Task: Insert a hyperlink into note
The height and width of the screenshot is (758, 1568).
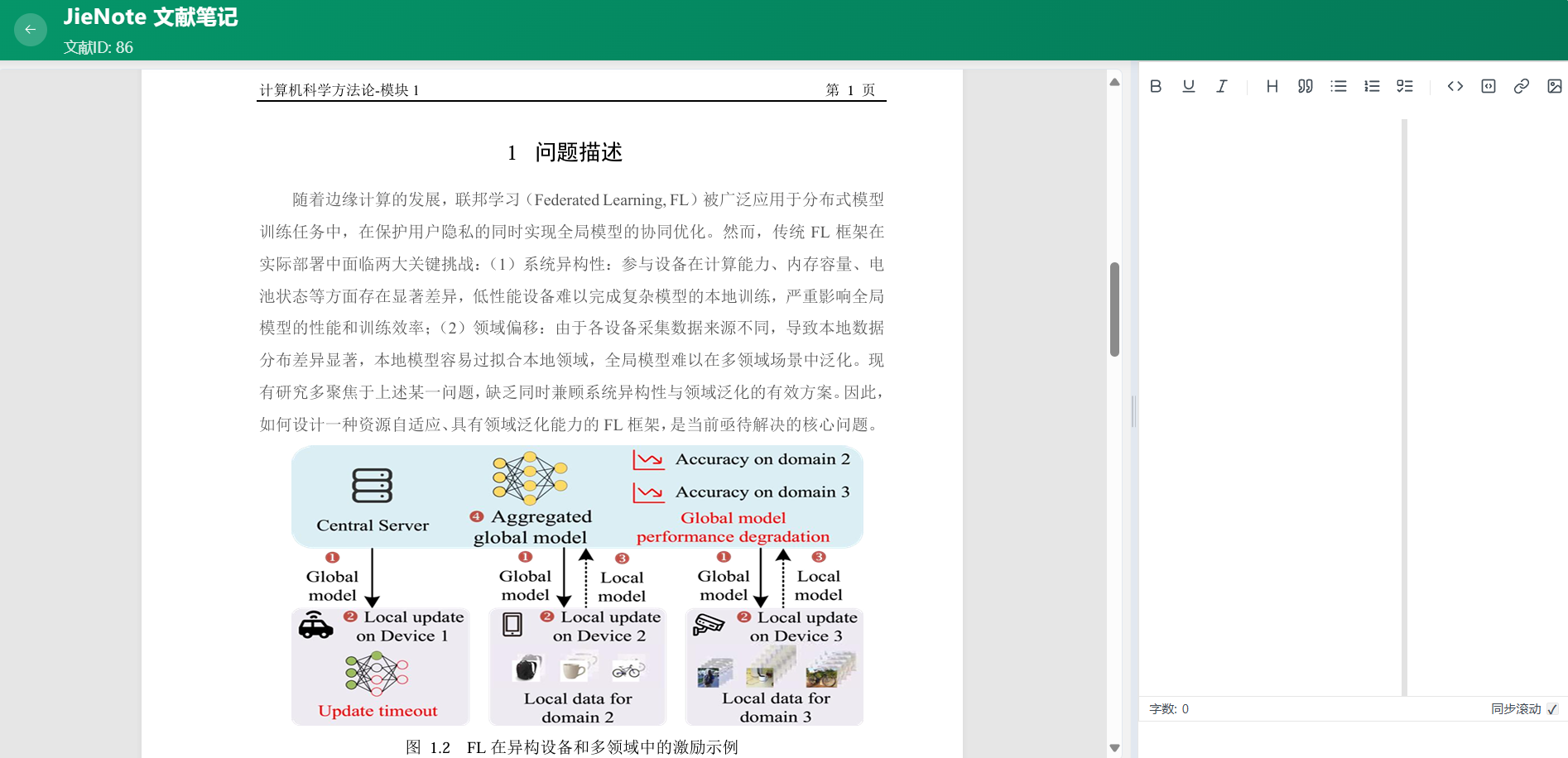Action: pos(1522,86)
